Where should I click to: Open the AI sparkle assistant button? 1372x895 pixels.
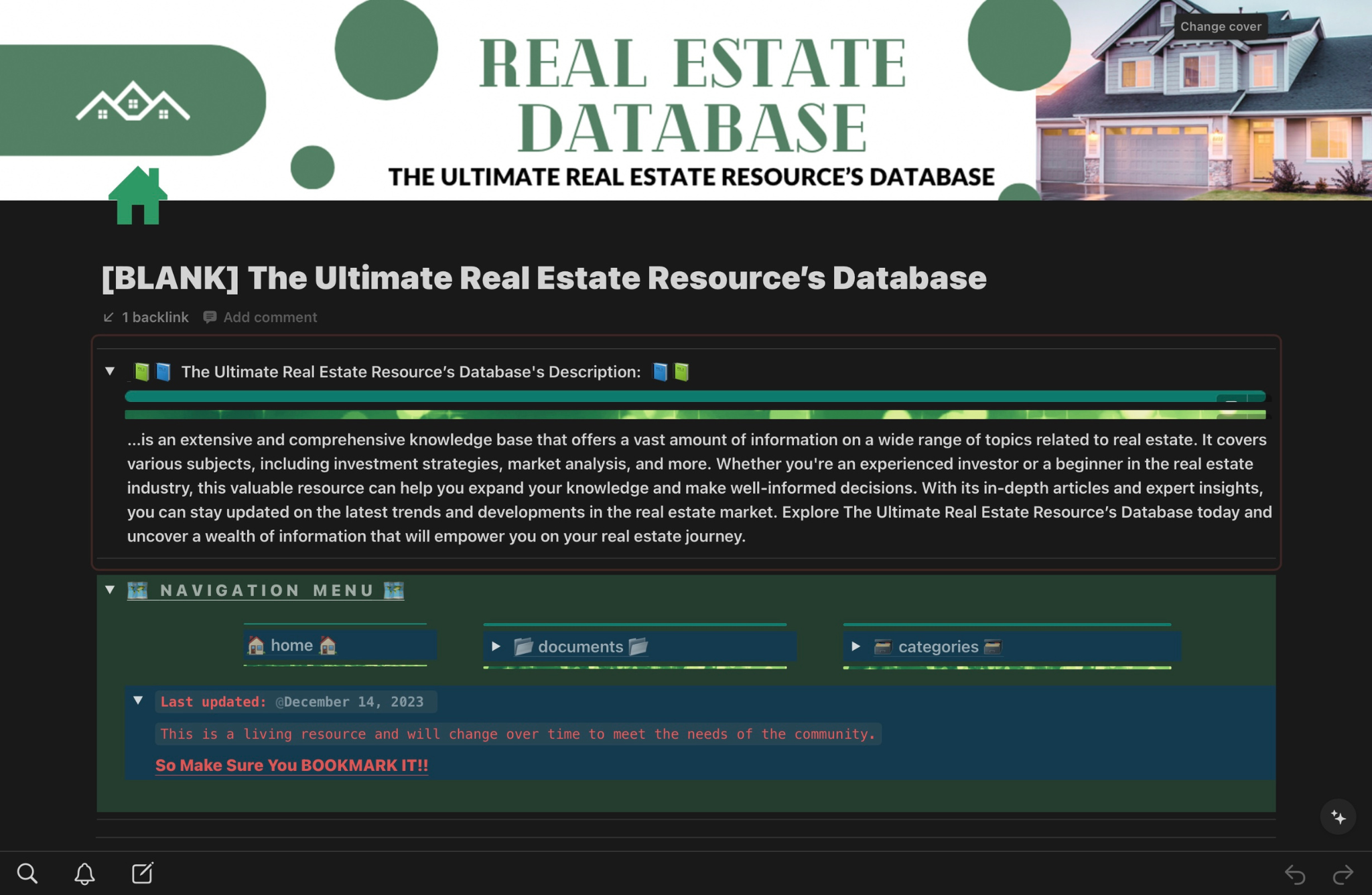click(x=1338, y=817)
